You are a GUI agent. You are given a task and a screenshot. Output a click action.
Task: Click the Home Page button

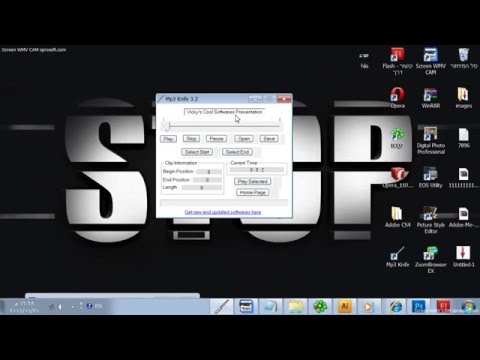click(x=252, y=193)
